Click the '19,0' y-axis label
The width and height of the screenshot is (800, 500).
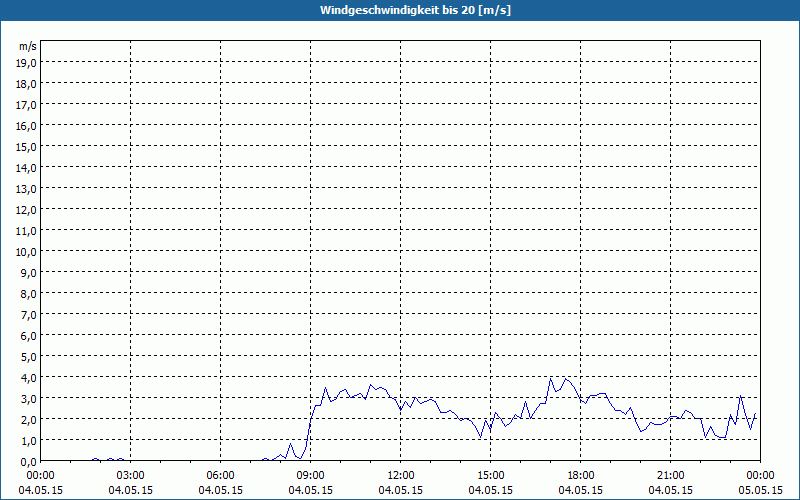coord(26,63)
